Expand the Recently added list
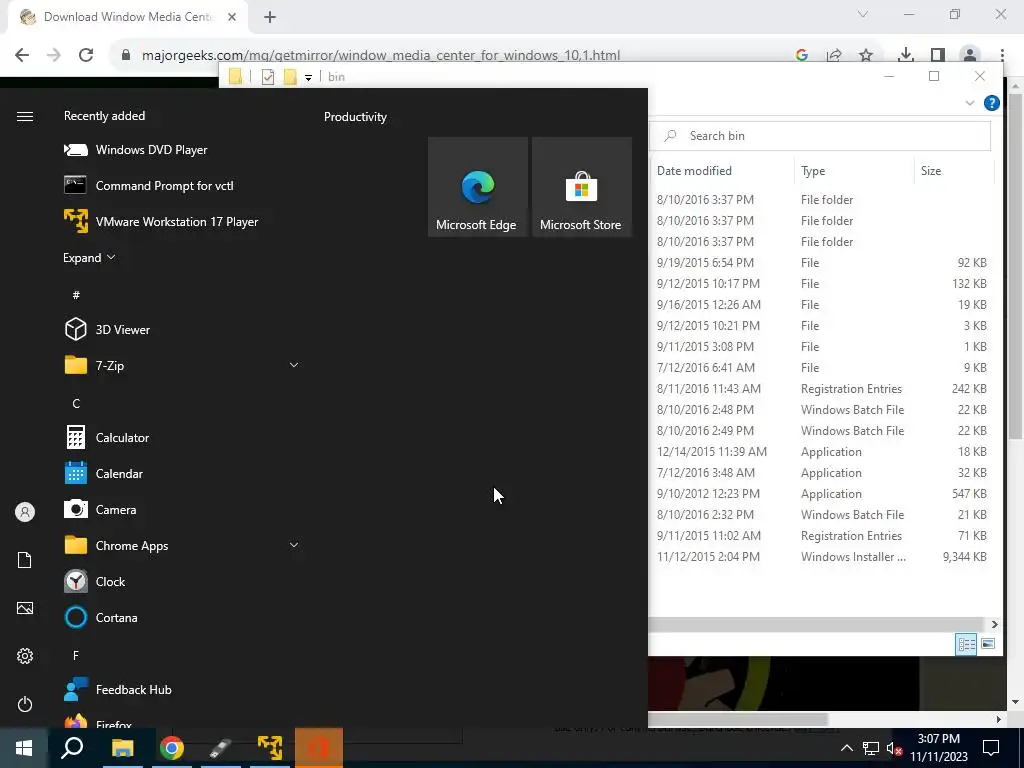Image resolution: width=1024 pixels, height=768 pixels. pyautogui.click(x=89, y=258)
